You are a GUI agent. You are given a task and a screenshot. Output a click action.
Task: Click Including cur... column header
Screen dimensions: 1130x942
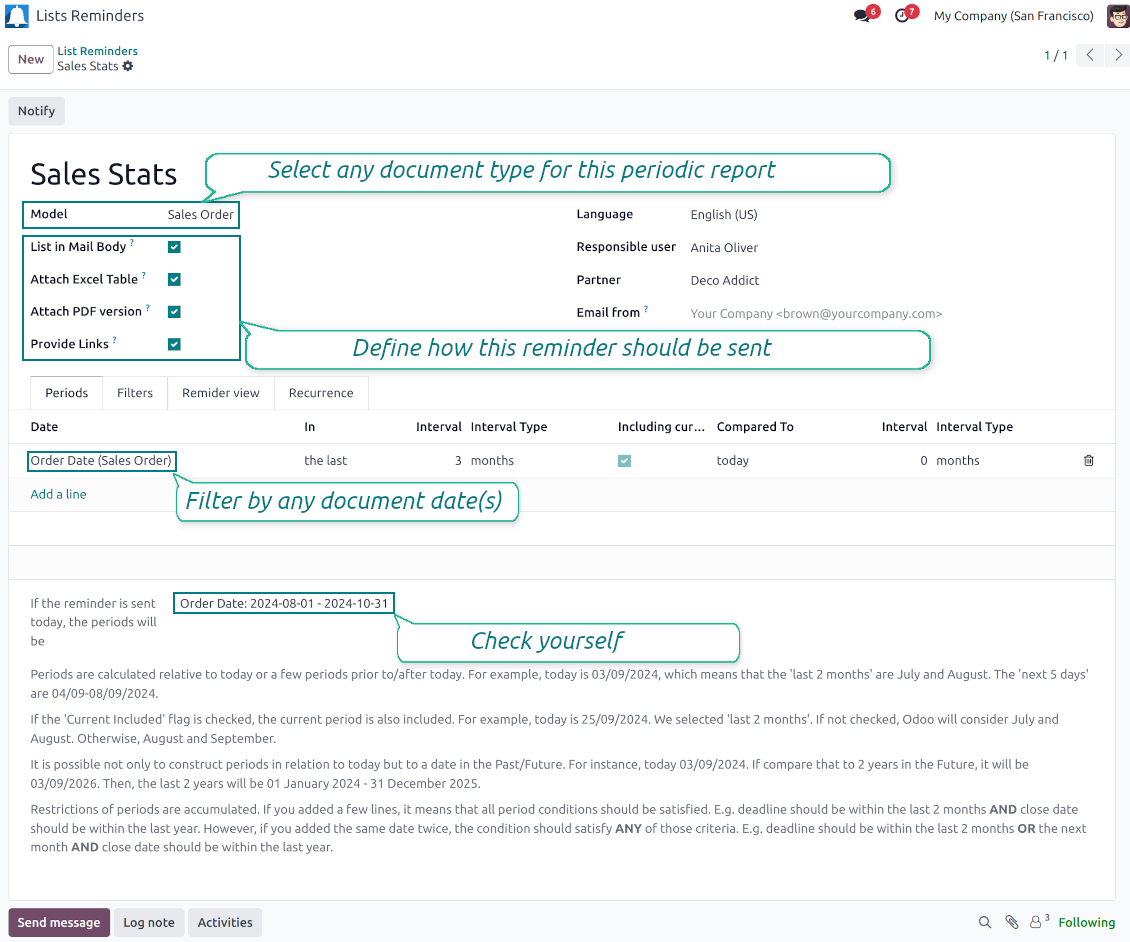point(661,427)
